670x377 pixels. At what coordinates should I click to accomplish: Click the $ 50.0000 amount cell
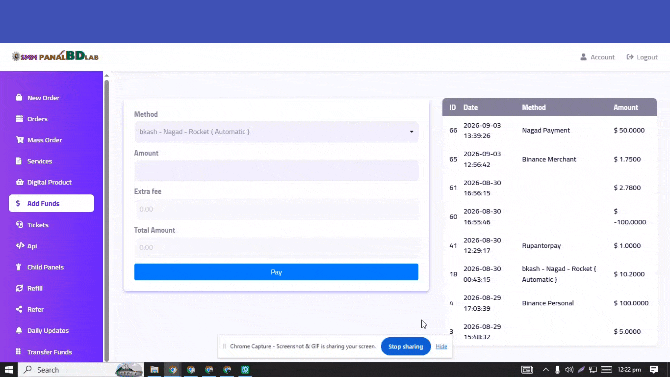(629, 130)
